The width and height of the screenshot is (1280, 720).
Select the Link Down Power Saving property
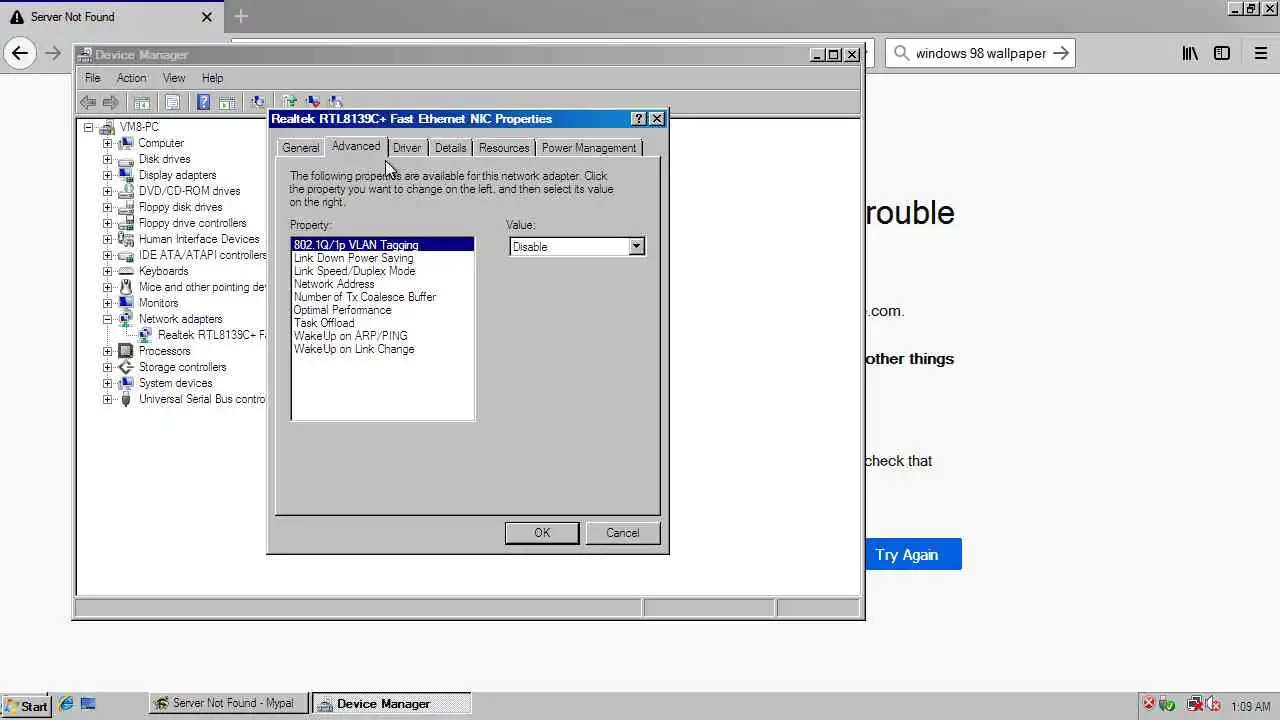[353, 258]
